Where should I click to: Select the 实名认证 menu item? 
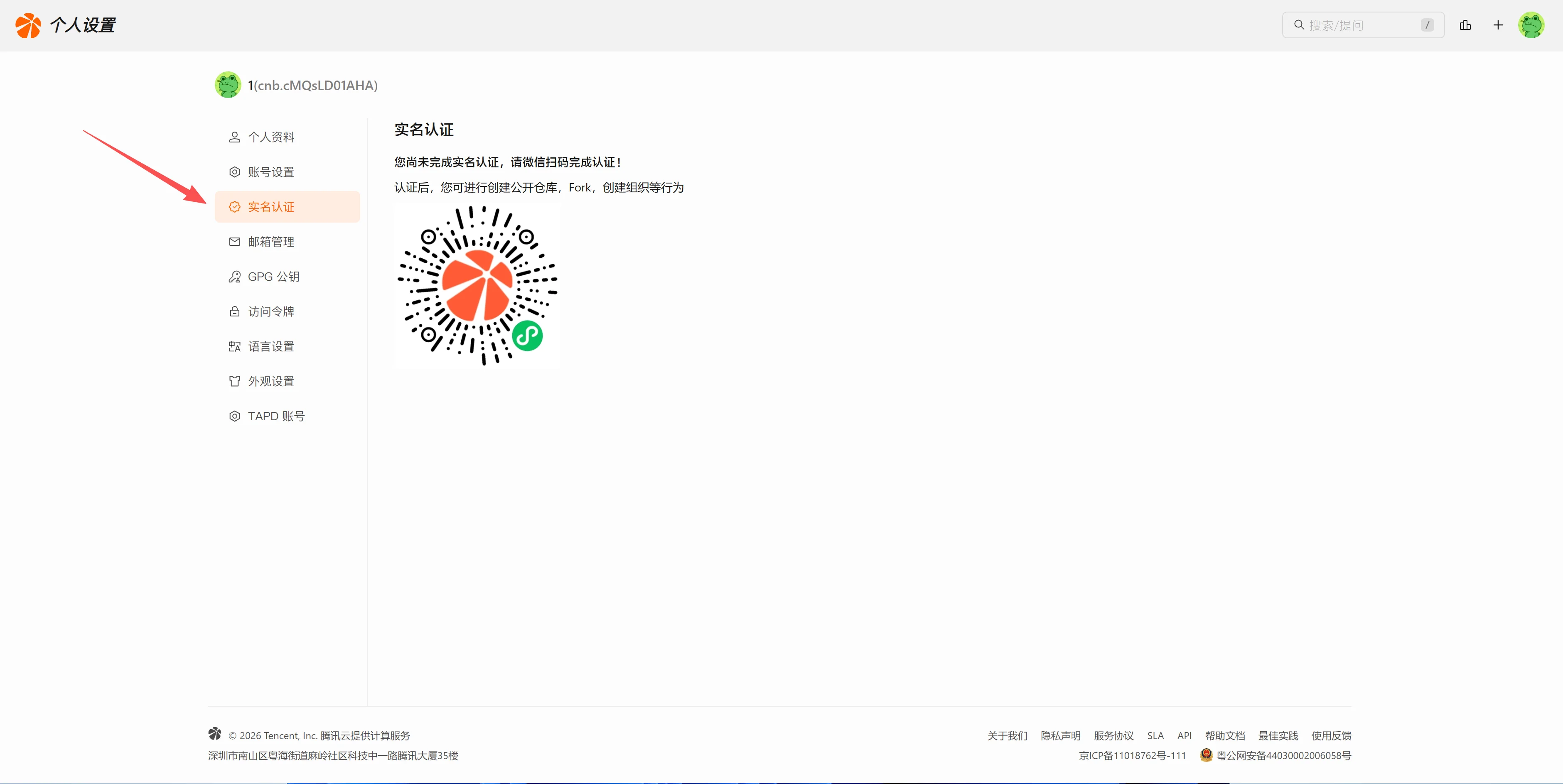pos(287,207)
